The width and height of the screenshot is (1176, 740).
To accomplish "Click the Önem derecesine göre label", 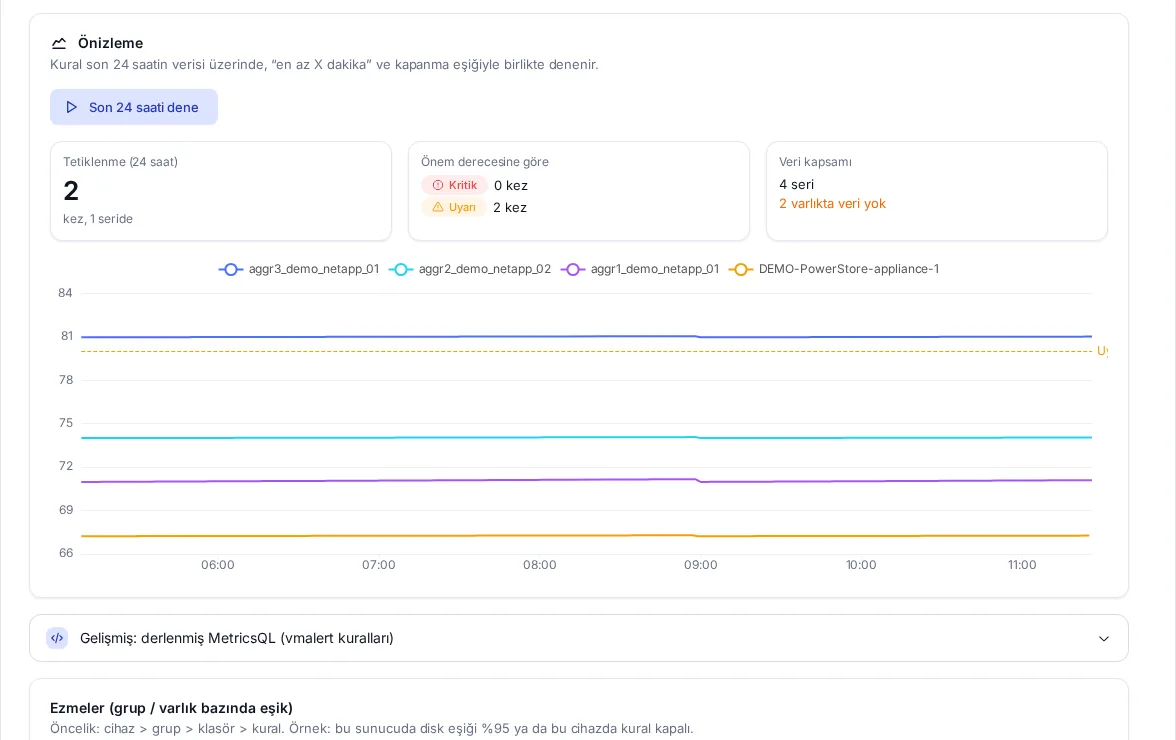I will tap(484, 162).
